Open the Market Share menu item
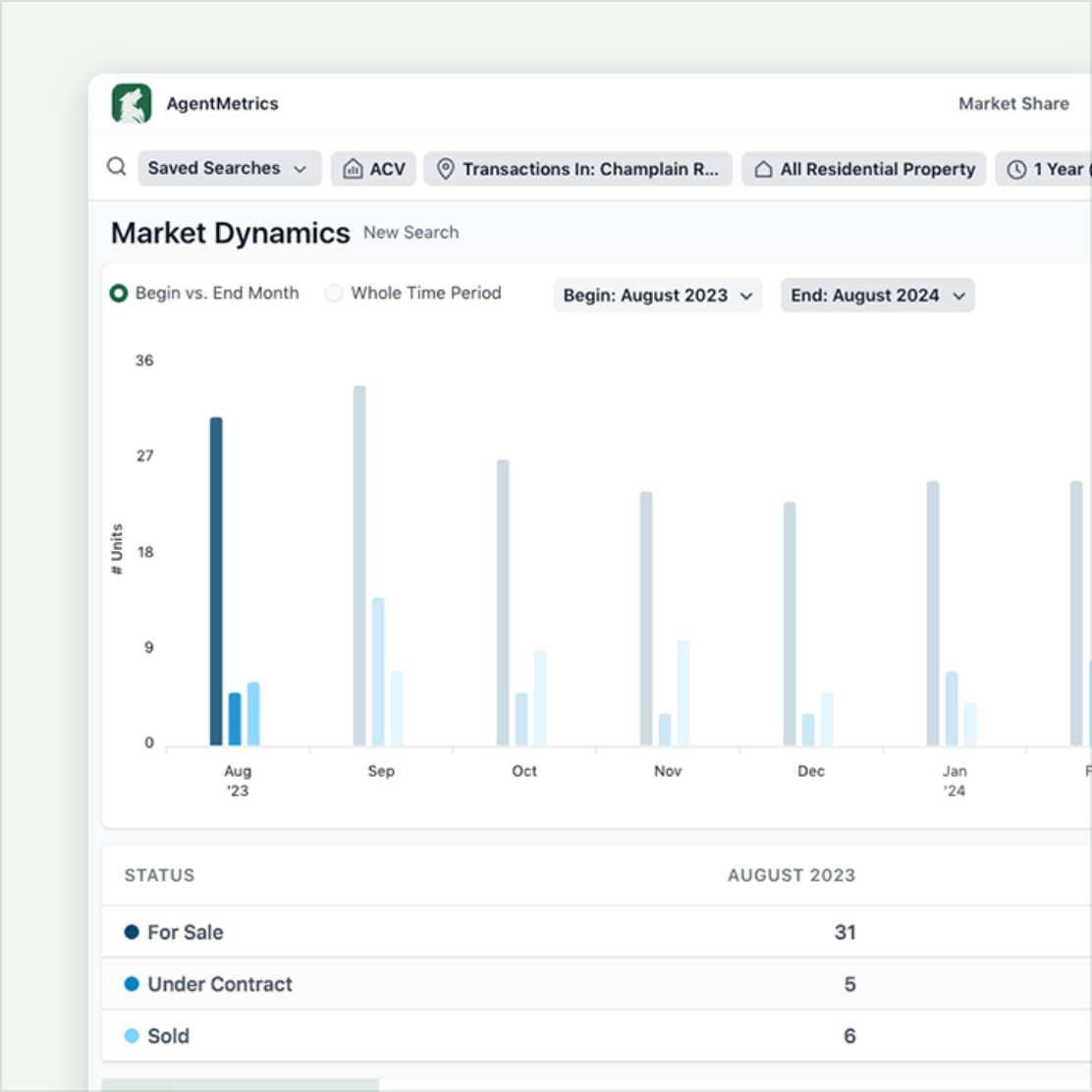Viewport: 1092px width, 1092px height. [1013, 104]
